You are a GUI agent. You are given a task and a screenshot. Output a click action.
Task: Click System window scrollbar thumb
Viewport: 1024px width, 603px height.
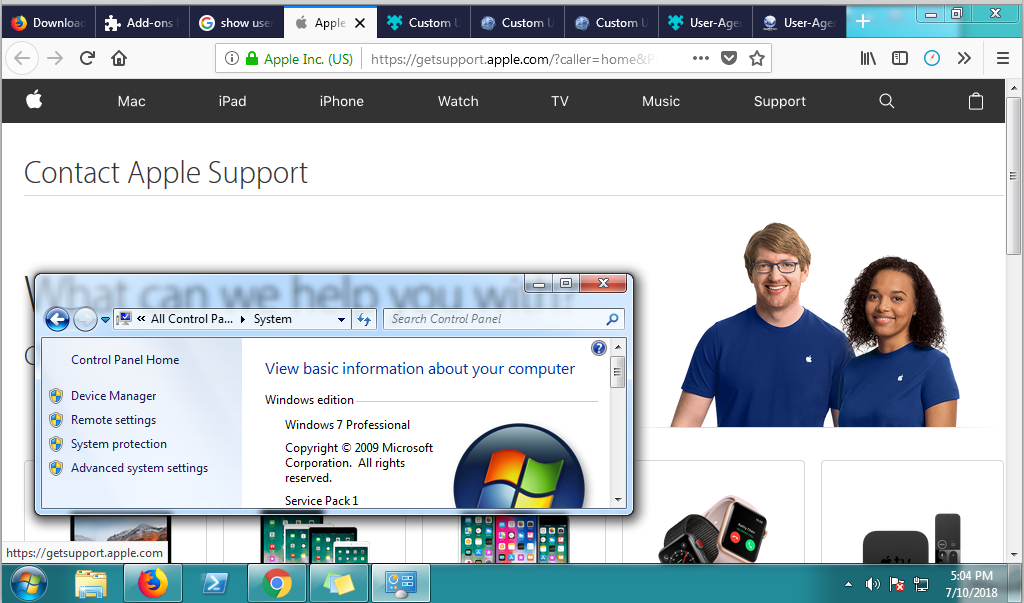pyautogui.click(x=617, y=372)
